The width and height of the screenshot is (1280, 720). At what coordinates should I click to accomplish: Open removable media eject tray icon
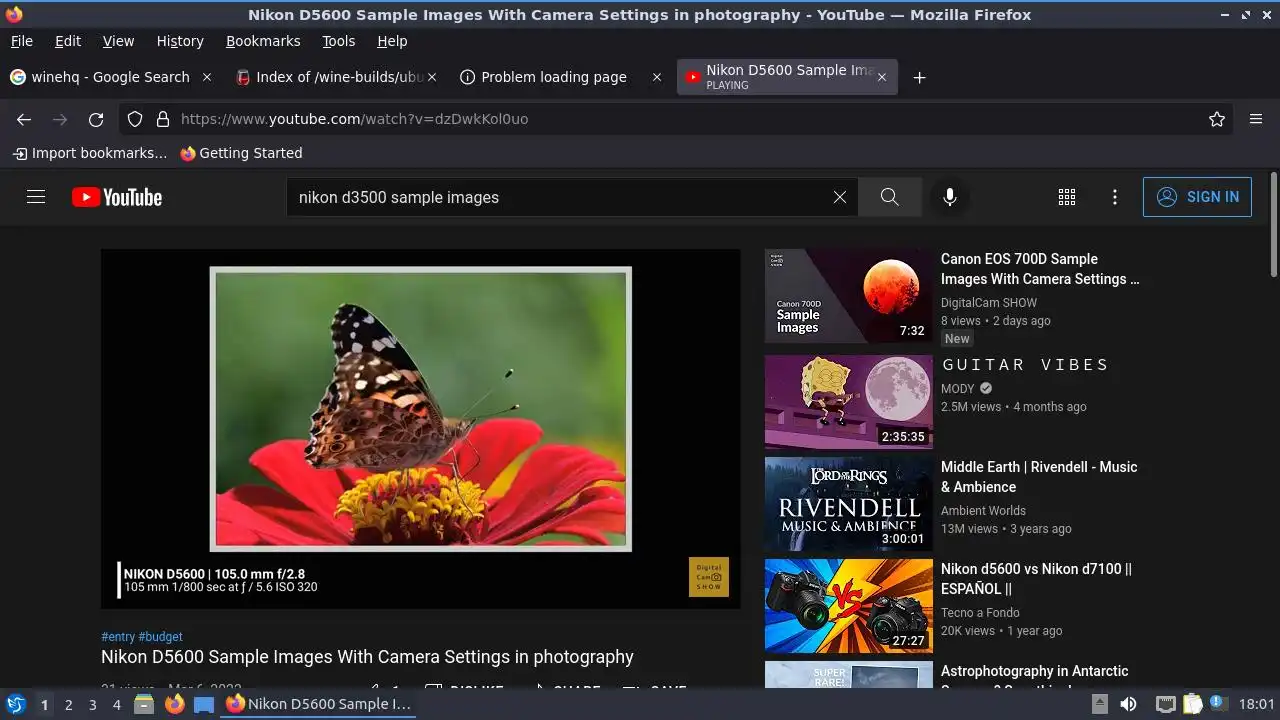(1099, 704)
